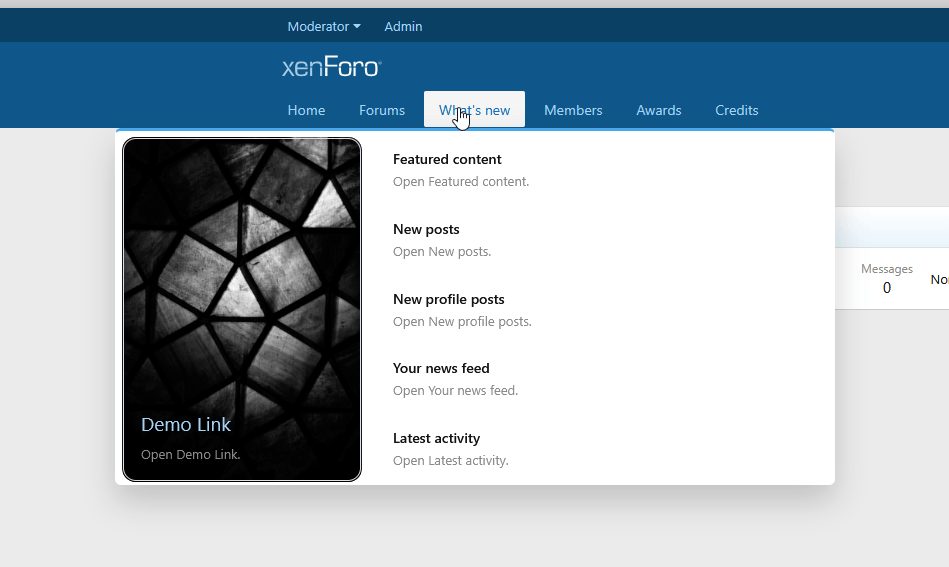949x567 pixels.
Task: Select the What's new tab
Action: tap(474, 110)
